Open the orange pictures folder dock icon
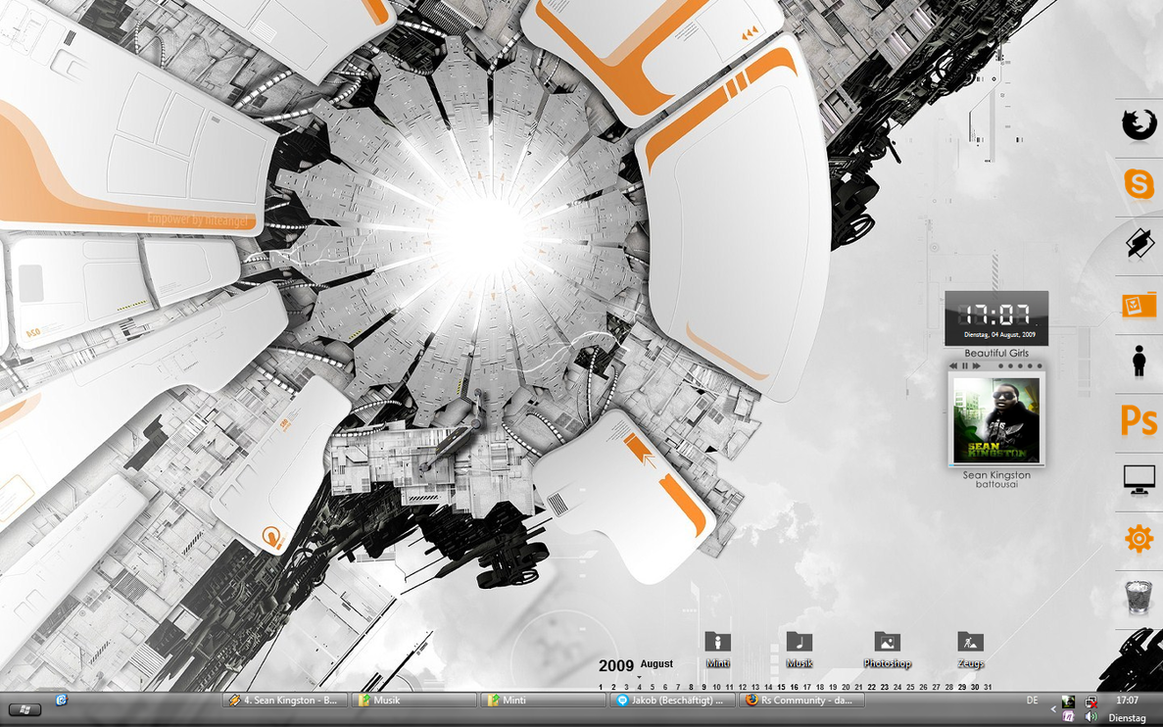 click(x=1138, y=304)
